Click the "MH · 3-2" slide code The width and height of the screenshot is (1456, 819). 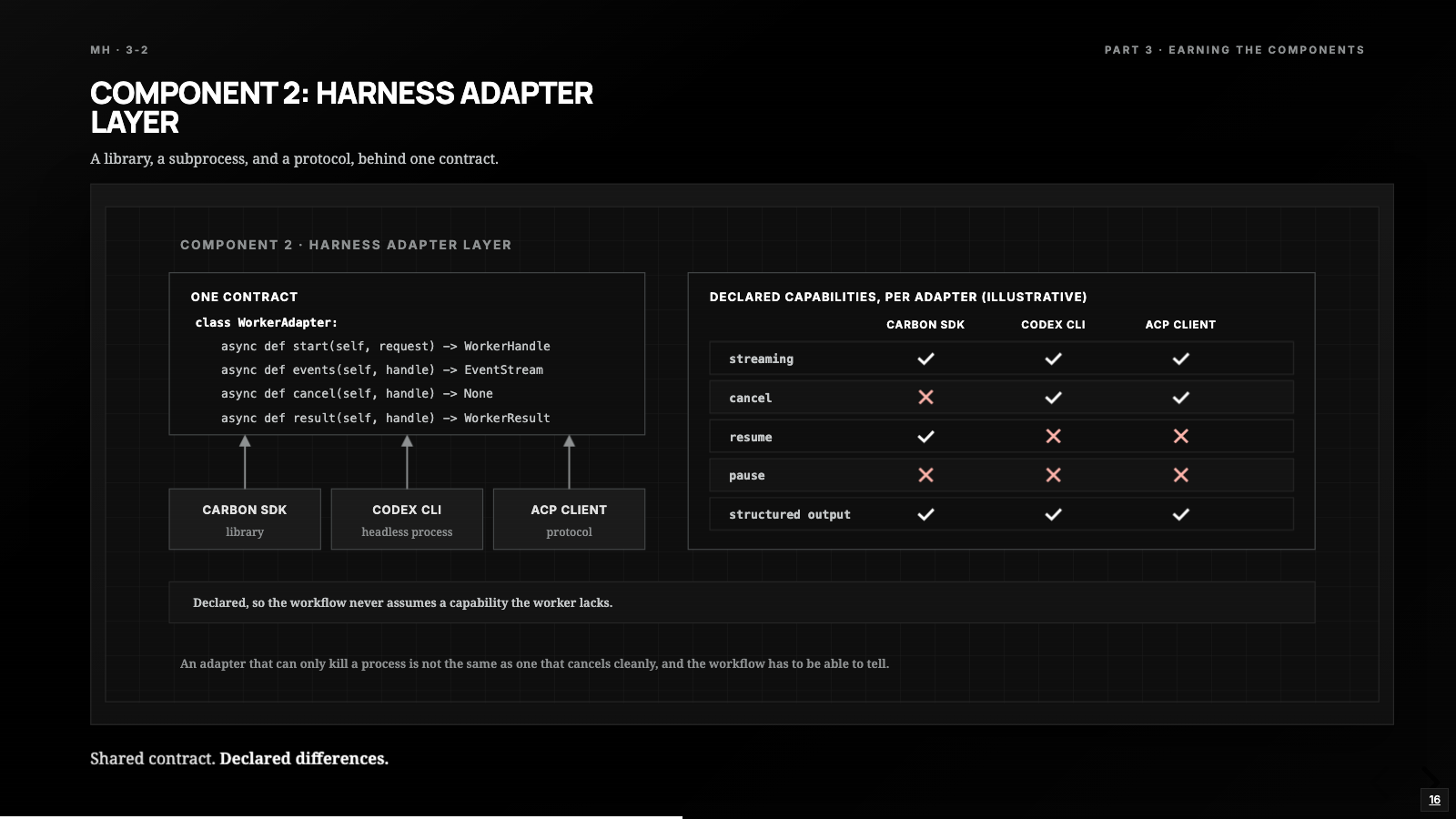(x=119, y=50)
